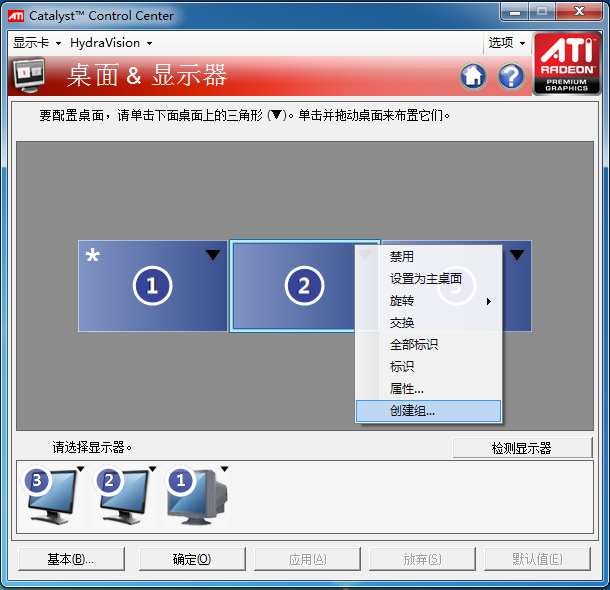
Task: Choose 创建组... from the context menu
Action: pyautogui.click(x=428, y=411)
